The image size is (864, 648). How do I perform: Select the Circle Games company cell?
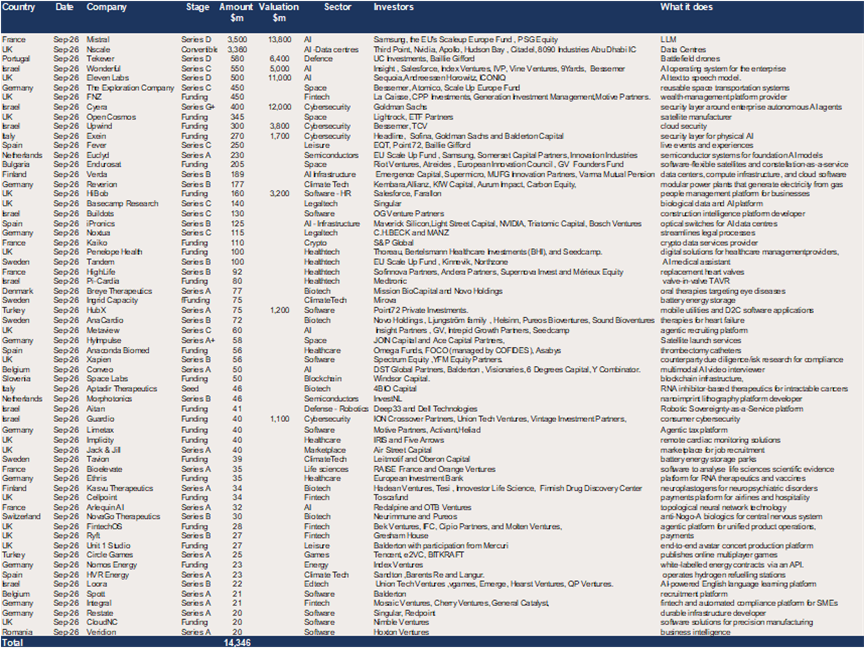click(110, 555)
